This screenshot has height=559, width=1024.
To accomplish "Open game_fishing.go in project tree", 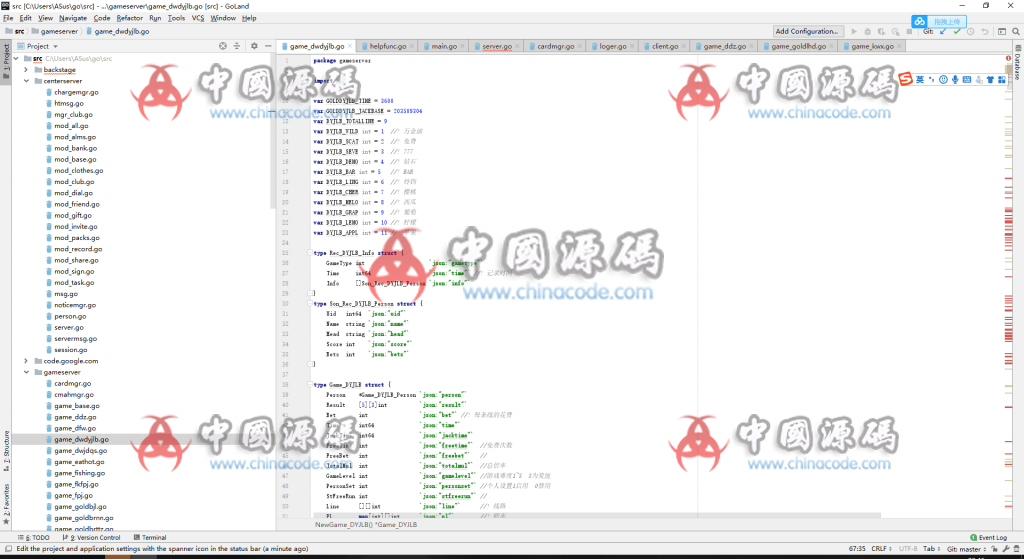I will click(x=79, y=473).
